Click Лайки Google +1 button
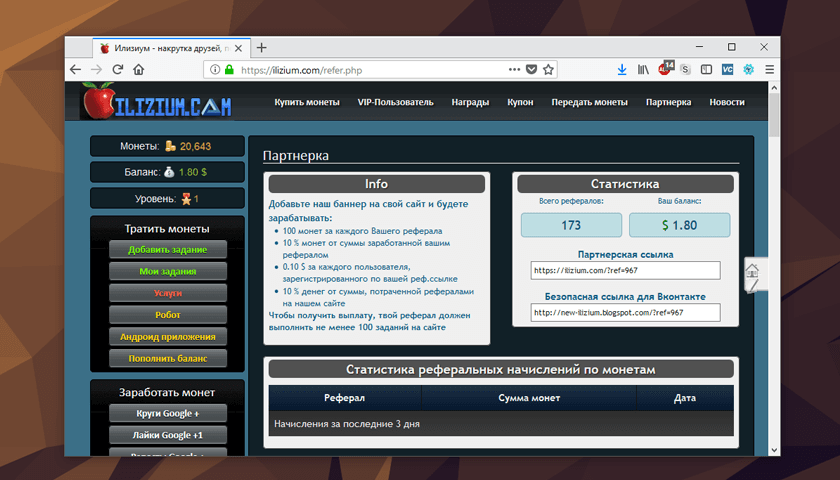 point(168,435)
